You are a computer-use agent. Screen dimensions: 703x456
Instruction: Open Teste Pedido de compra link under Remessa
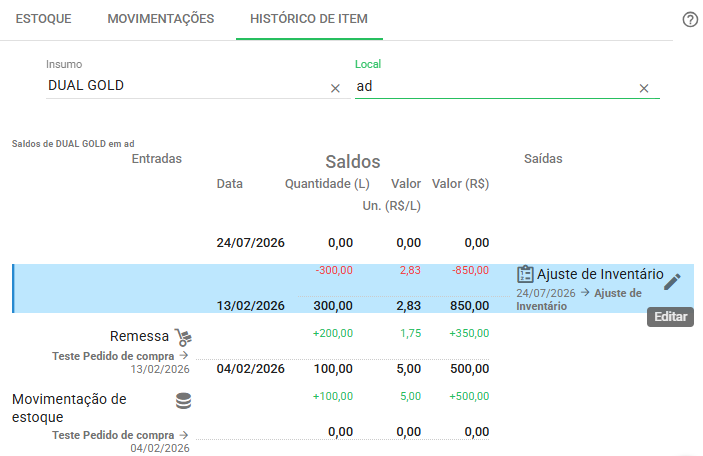tap(113, 356)
